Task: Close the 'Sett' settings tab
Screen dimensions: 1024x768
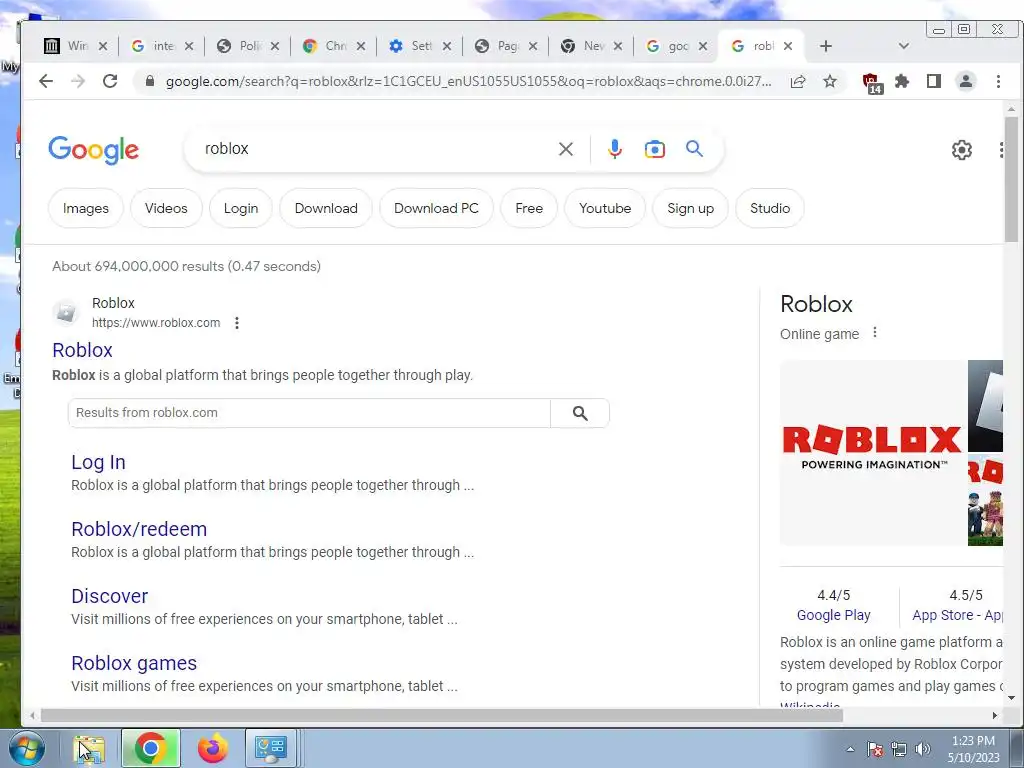Action: pyautogui.click(x=447, y=46)
